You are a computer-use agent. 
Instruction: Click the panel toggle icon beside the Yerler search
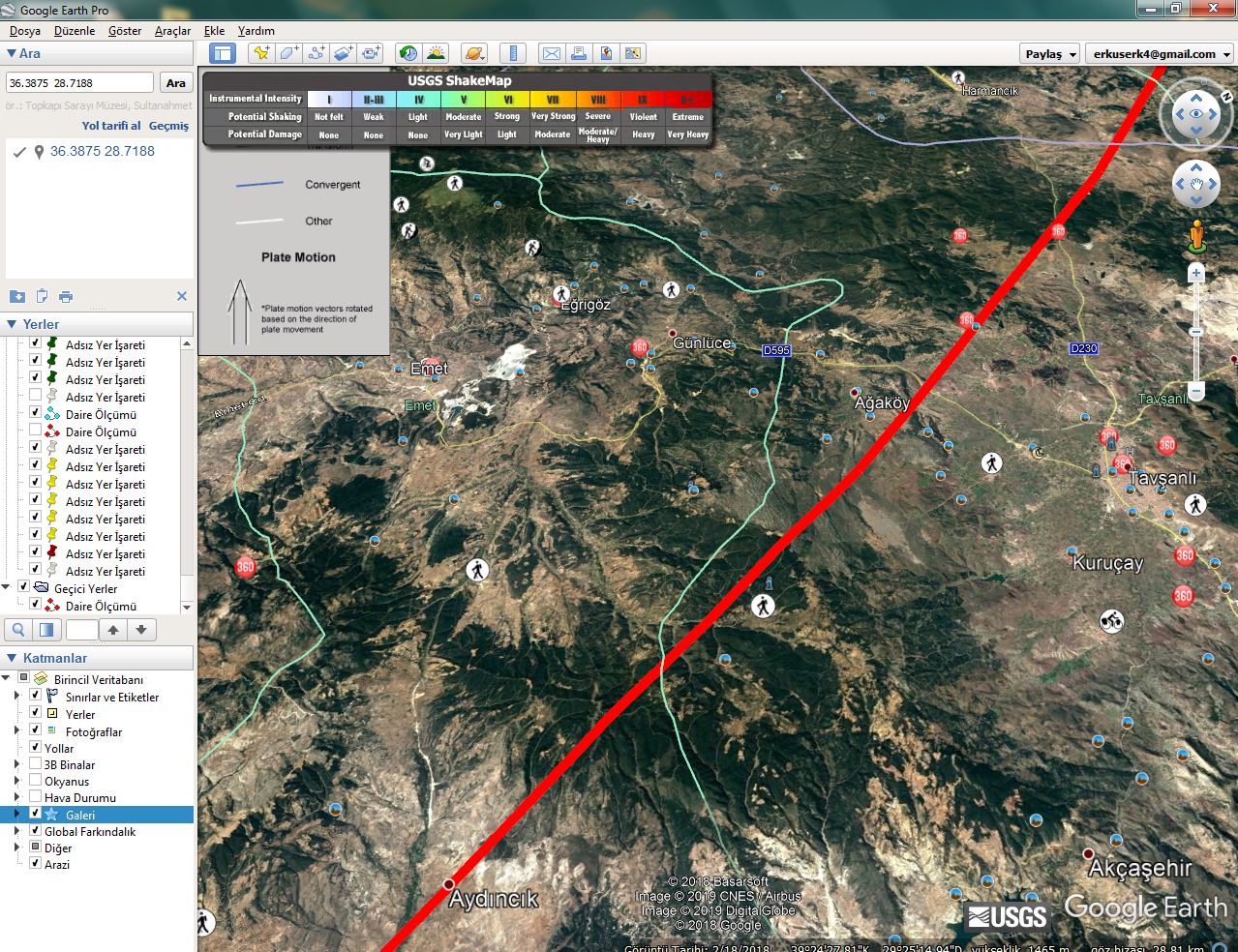point(45,630)
